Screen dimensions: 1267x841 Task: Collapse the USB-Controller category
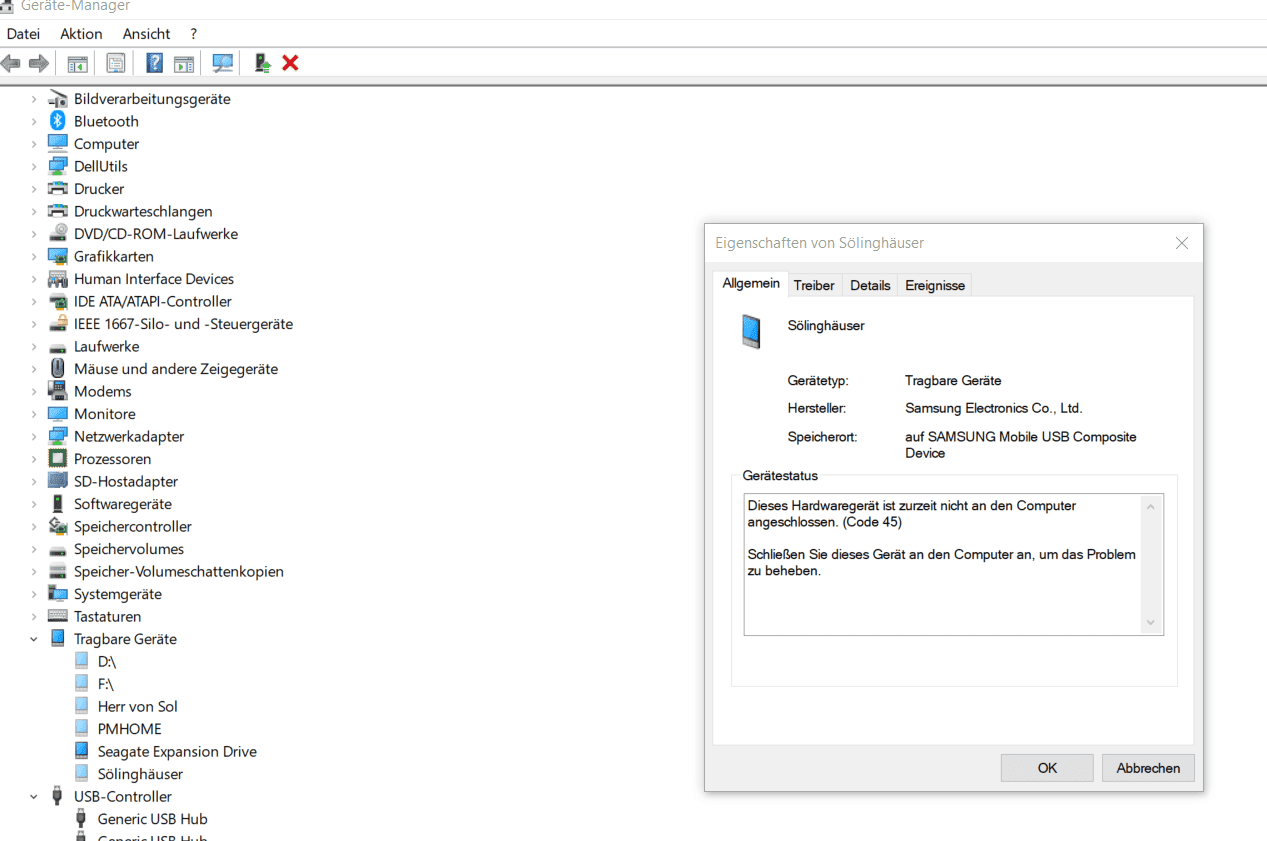click(33, 797)
